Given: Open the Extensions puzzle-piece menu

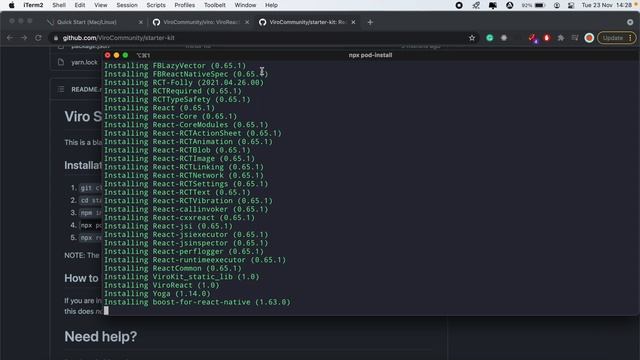Looking at the screenshot, I should point(561,38).
